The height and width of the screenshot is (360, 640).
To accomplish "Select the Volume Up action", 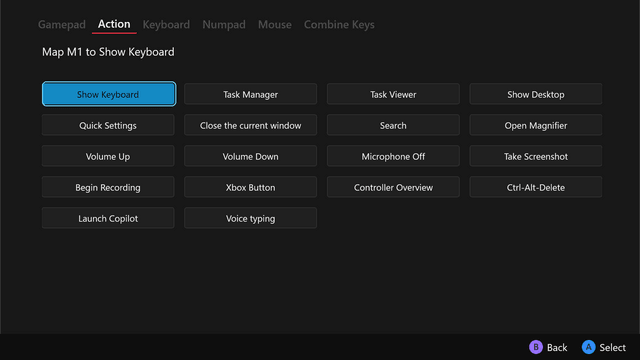I will [x=108, y=156].
